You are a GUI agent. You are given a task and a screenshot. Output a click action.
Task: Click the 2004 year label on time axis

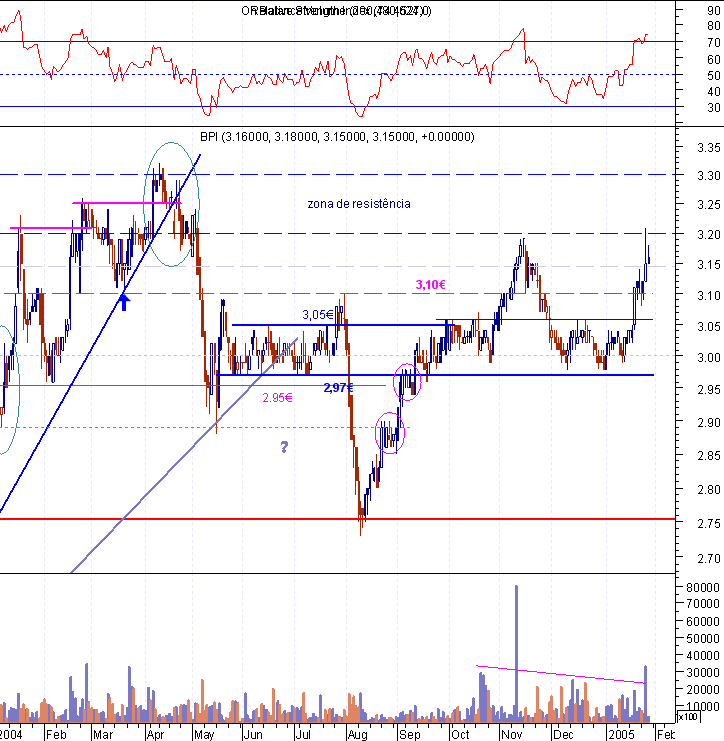tap(10, 734)
